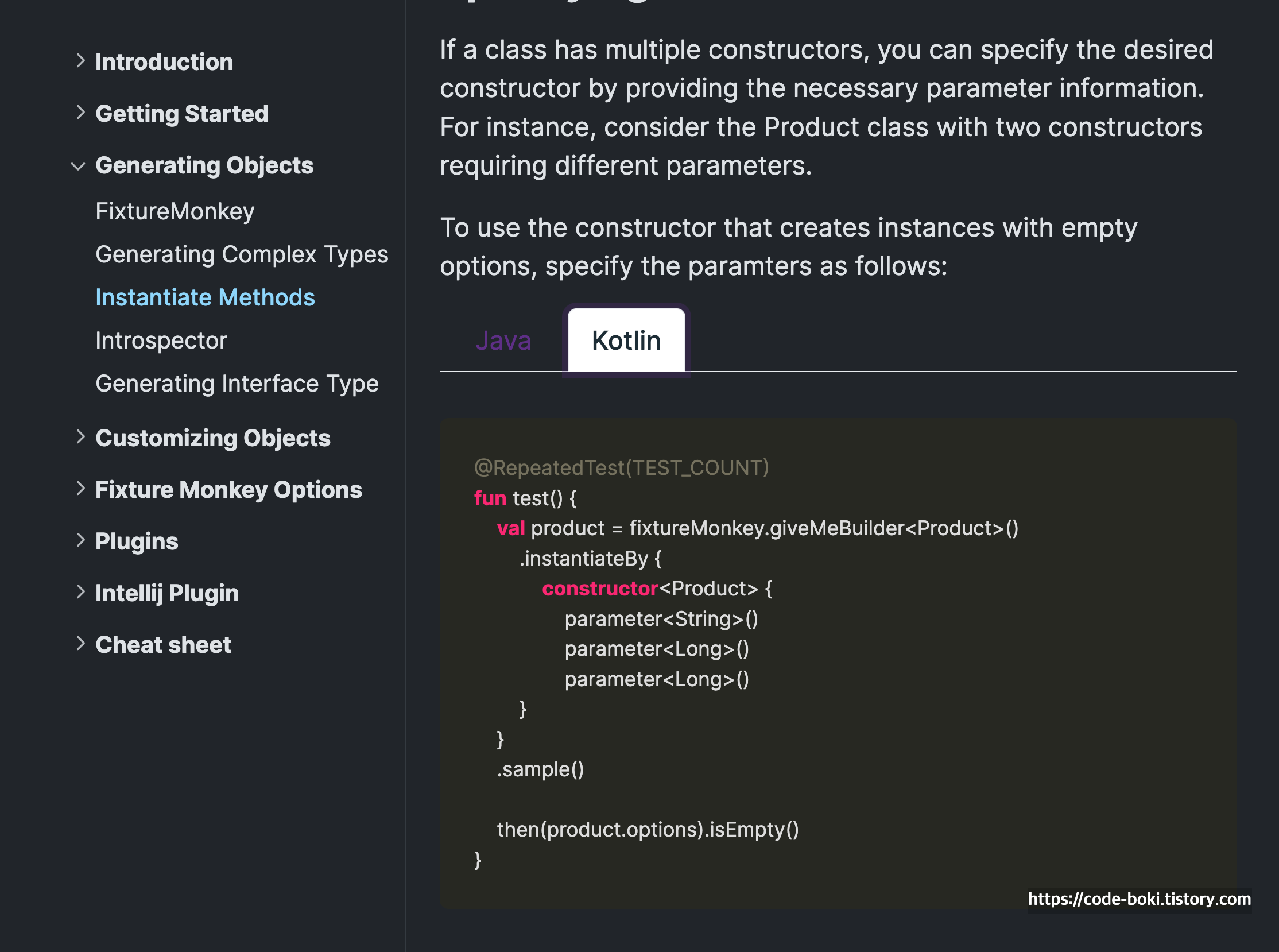
Task: Open Generating Complex Types page
Action: coord(242,254)
